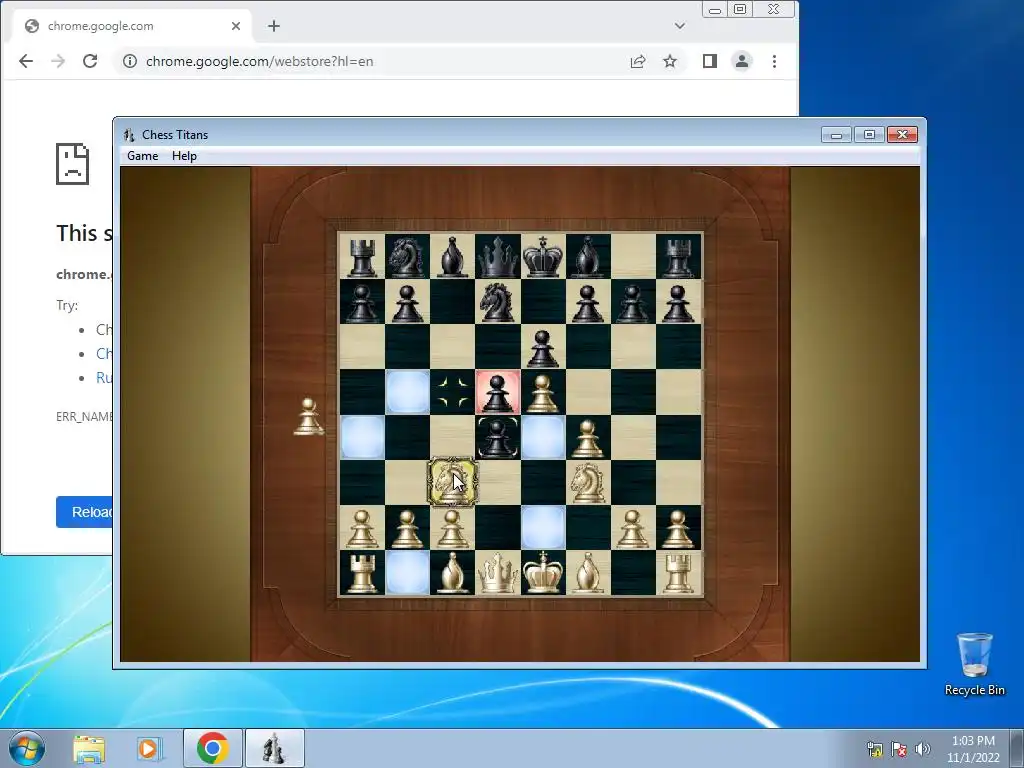1024x768 pixels.
Task: Open Chrome side panel
Action: click(x=710, y=61)
